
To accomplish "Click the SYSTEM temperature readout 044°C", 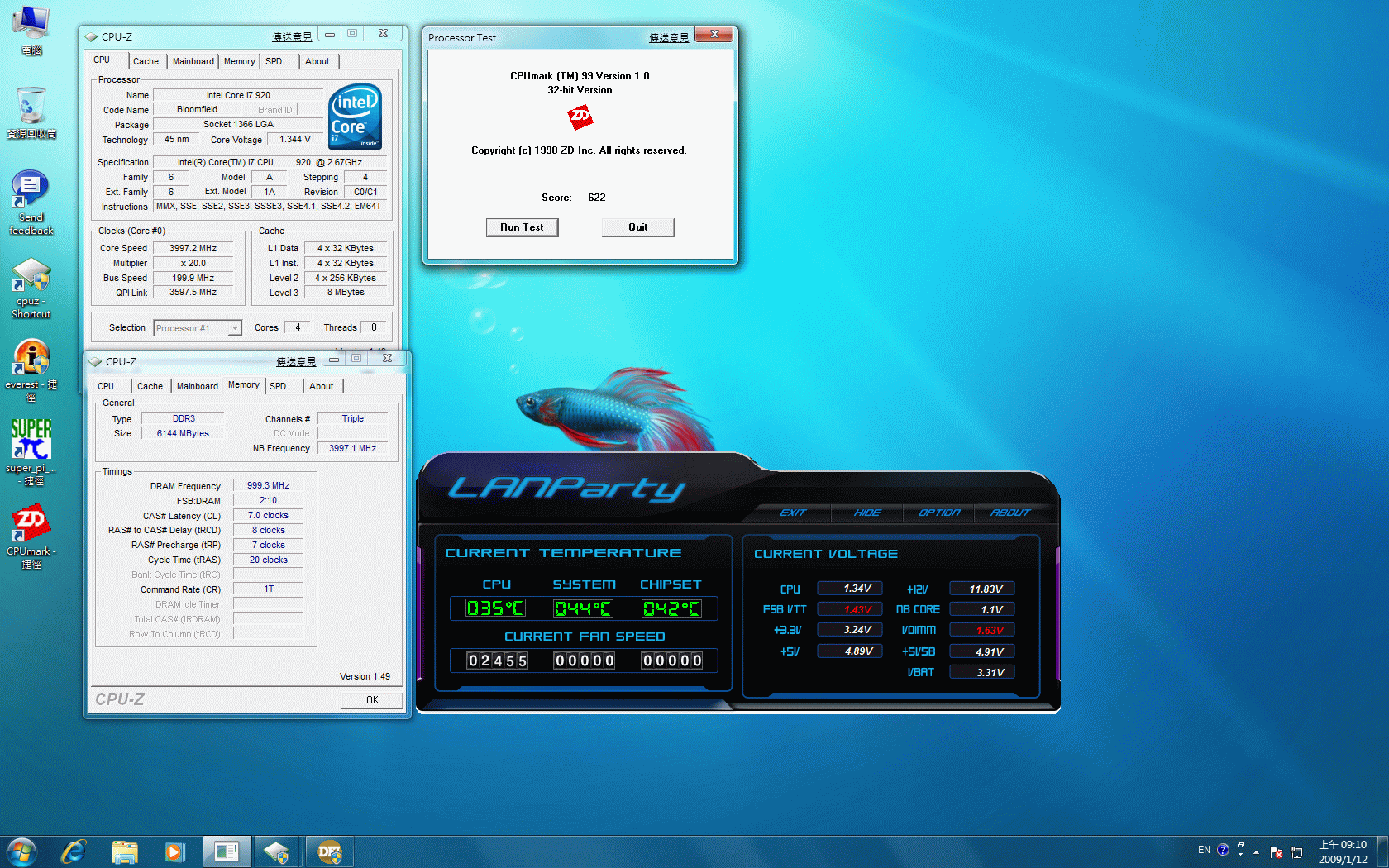I will pos(583,608).
